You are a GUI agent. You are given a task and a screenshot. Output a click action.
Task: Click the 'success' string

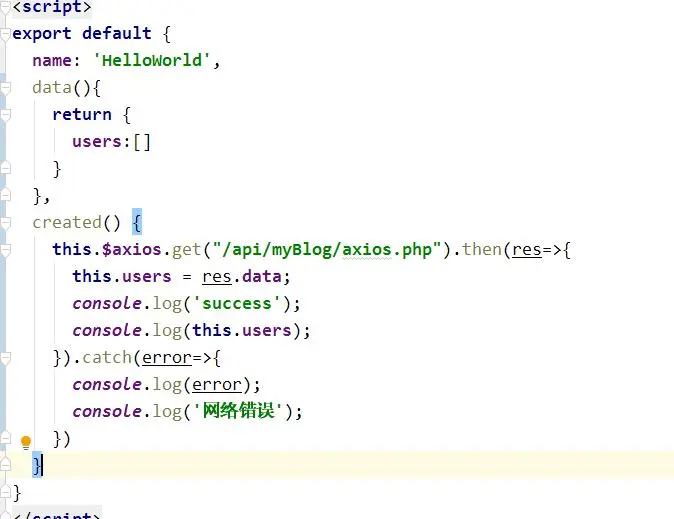coord(236,304)
